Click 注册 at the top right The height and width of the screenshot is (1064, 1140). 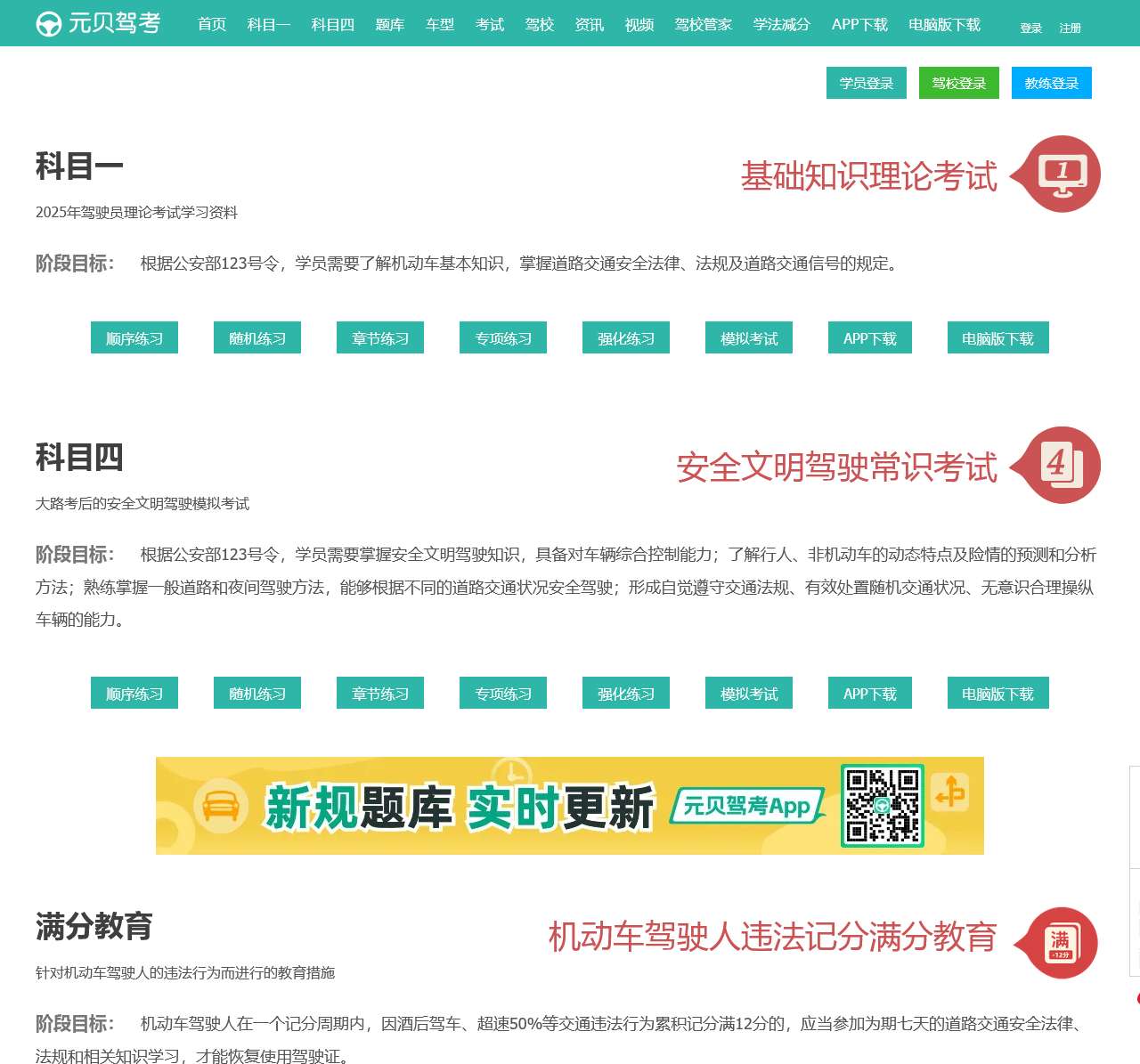tap(1068, 28)
